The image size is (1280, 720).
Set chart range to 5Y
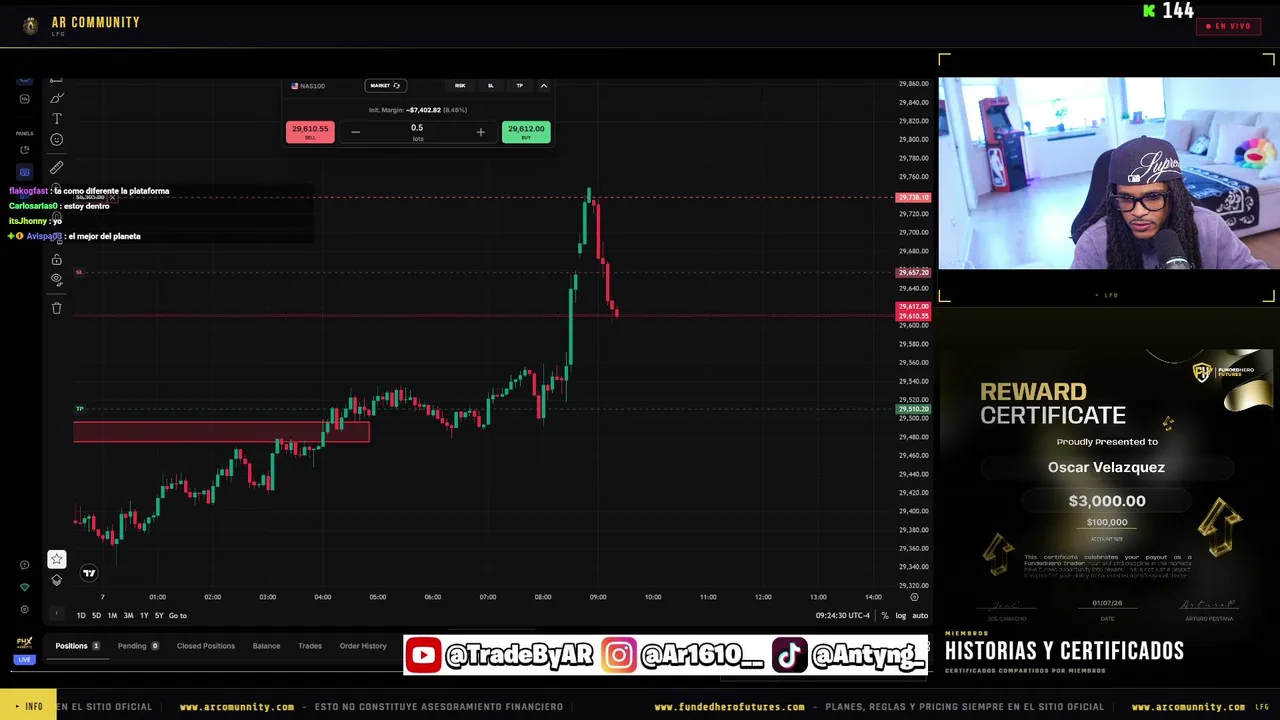point(159,616)
